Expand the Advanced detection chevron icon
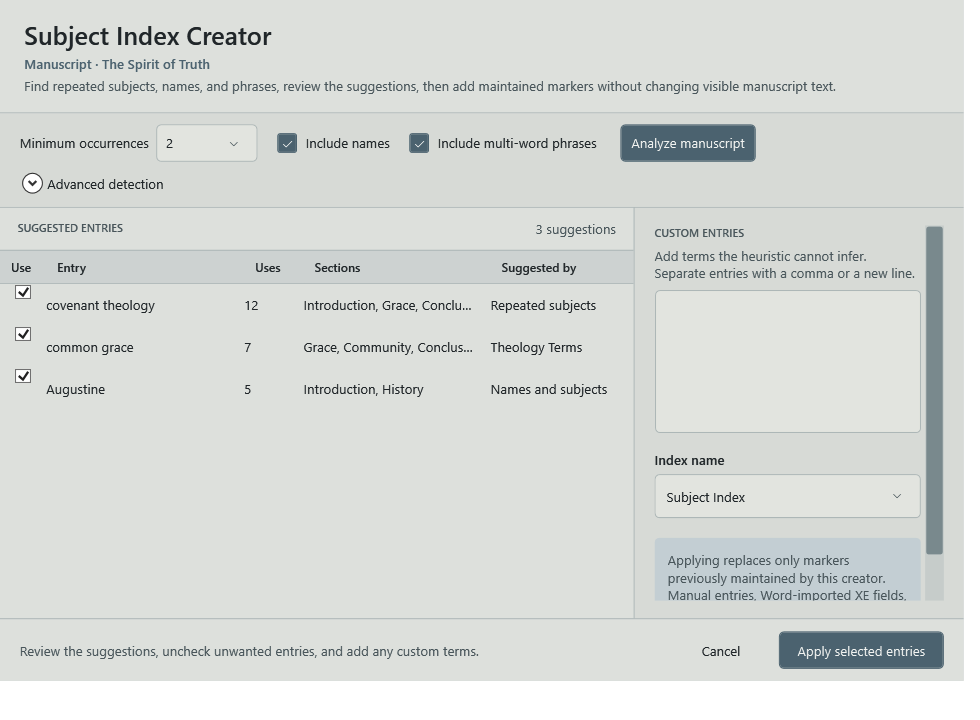The image size is (980, 720). coord(32,184)
